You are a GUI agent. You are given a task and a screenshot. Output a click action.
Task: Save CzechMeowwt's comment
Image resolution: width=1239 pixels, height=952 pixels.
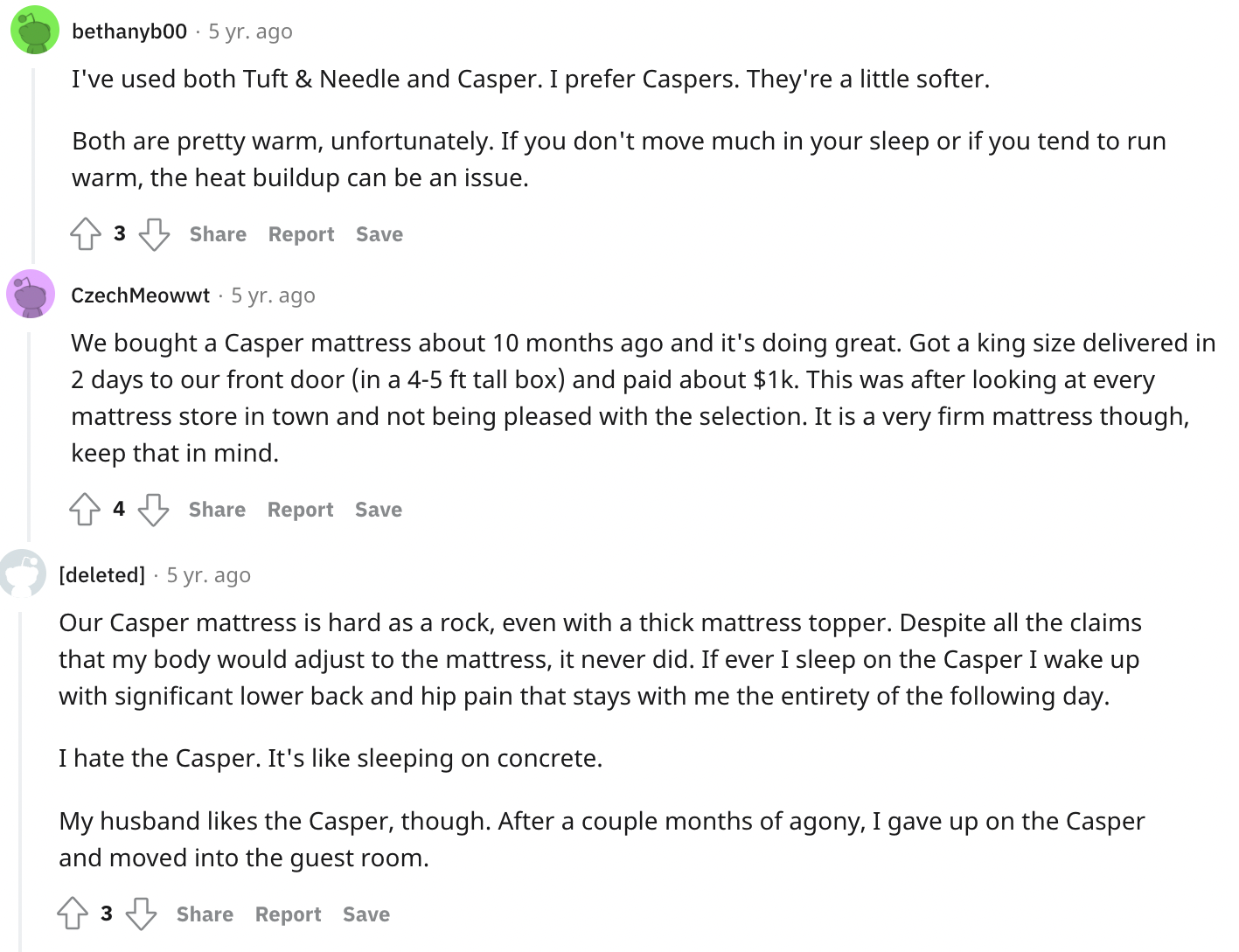tap(379, 510)
